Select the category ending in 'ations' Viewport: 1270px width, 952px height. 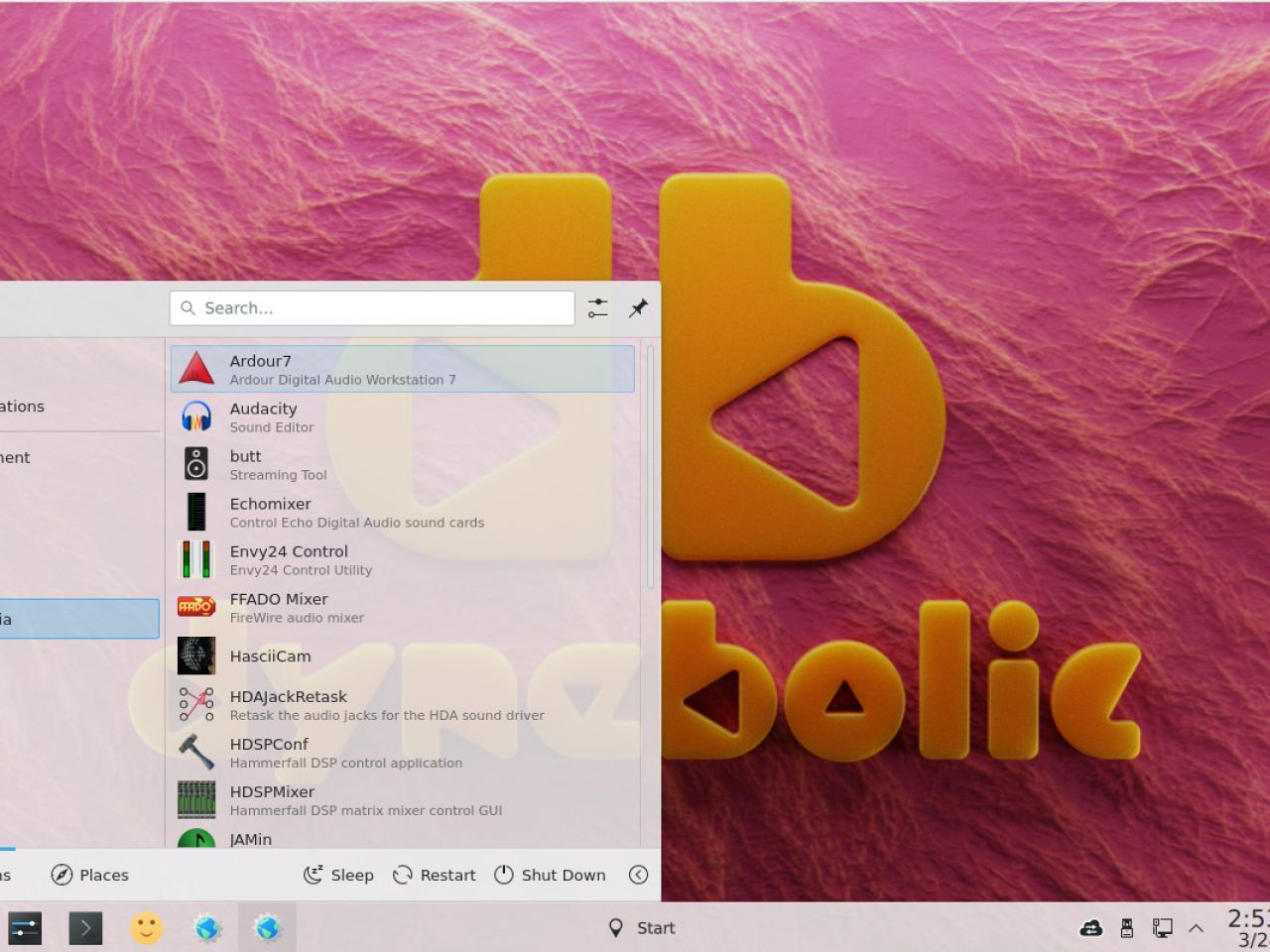point(79,407)
